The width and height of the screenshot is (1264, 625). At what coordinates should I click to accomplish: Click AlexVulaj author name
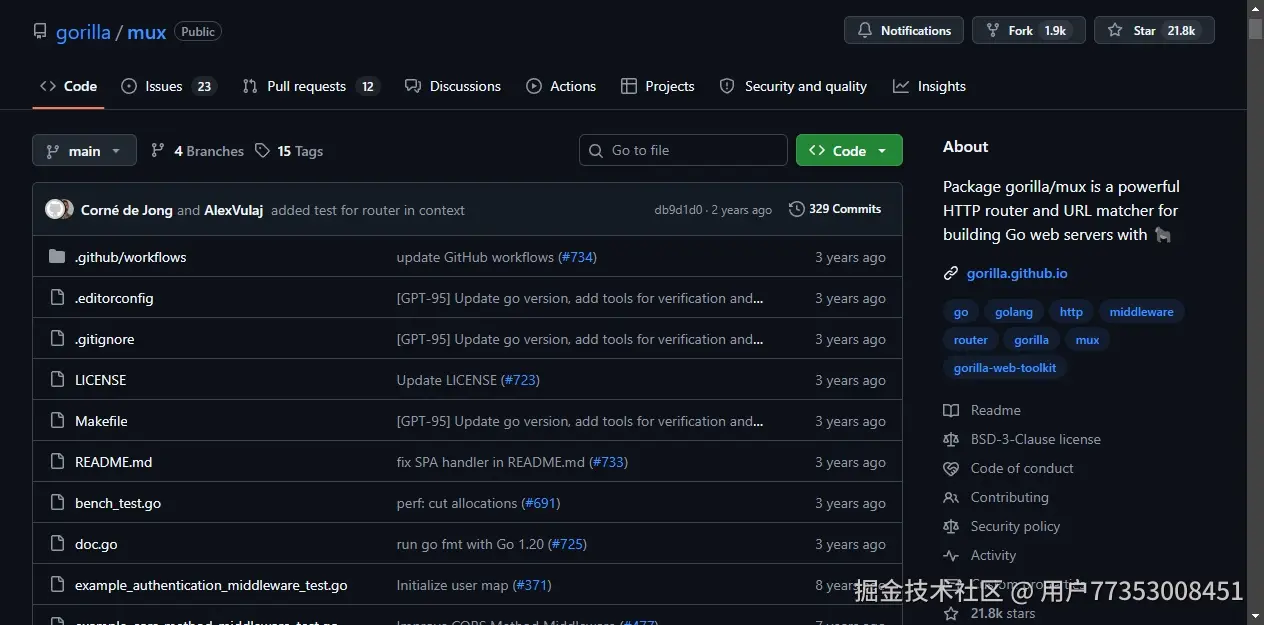coord(234,210)
